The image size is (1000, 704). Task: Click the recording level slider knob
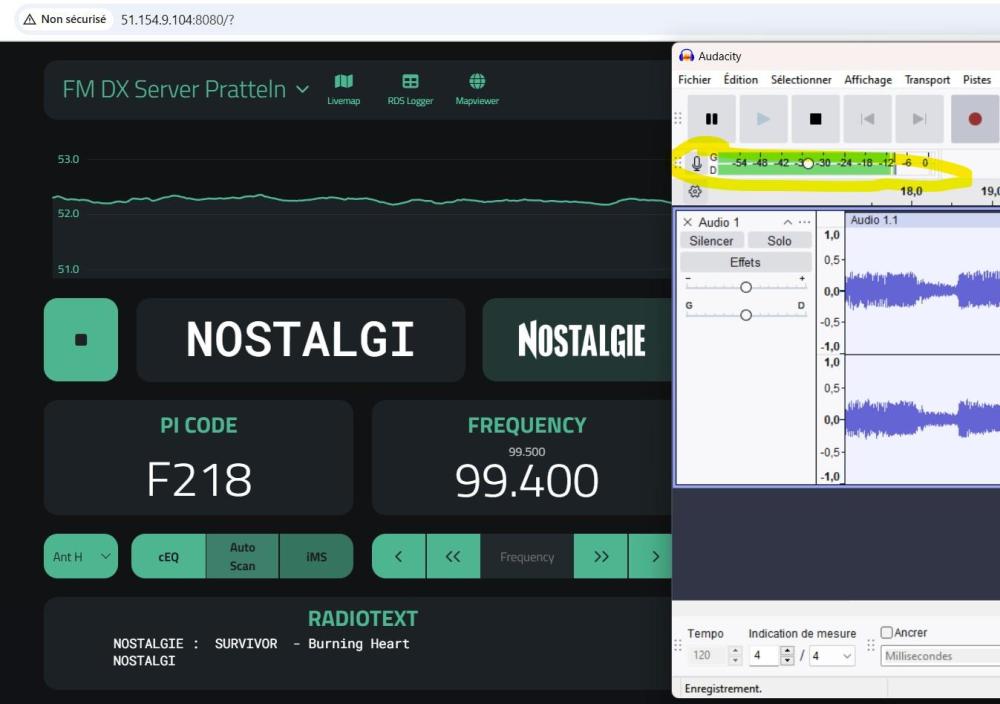coord(808,163)
